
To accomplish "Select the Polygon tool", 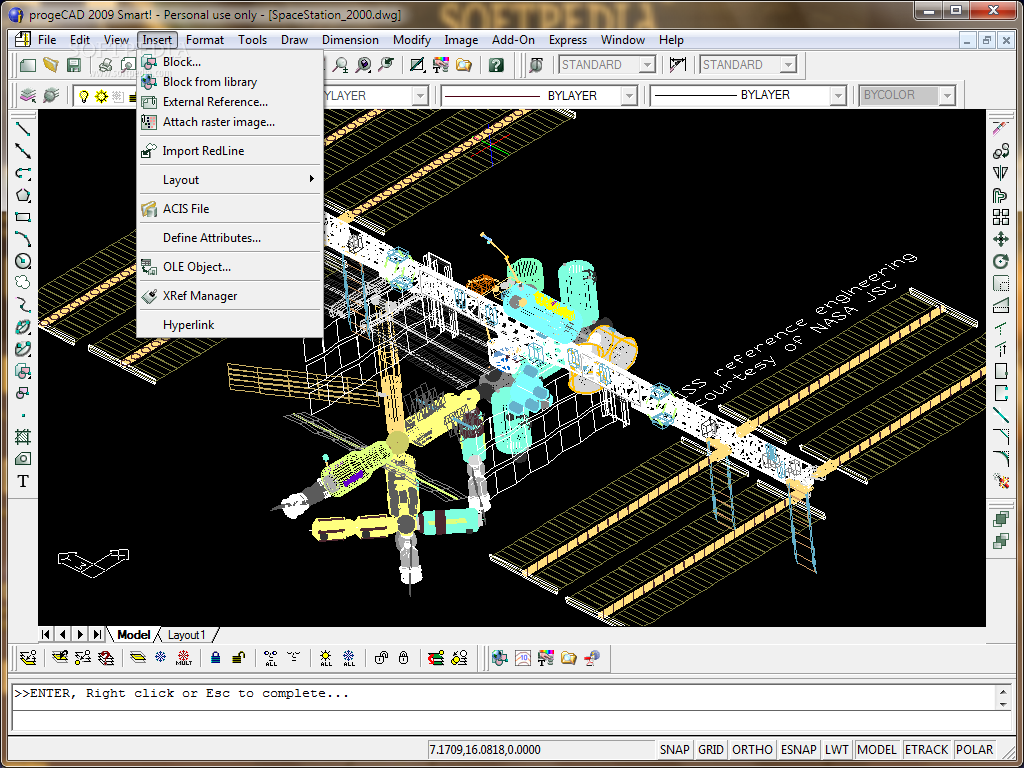I will (23, 195).
